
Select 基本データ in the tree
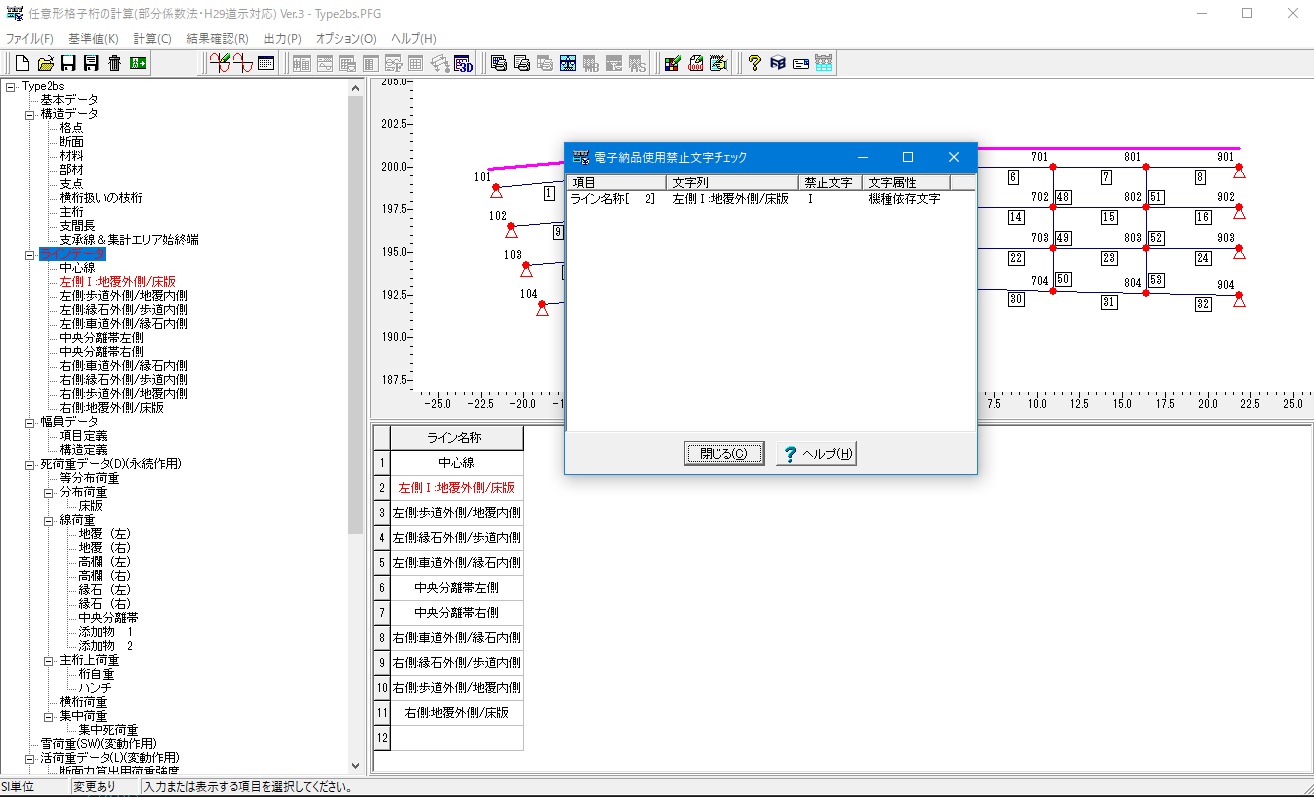pos(69,100)
